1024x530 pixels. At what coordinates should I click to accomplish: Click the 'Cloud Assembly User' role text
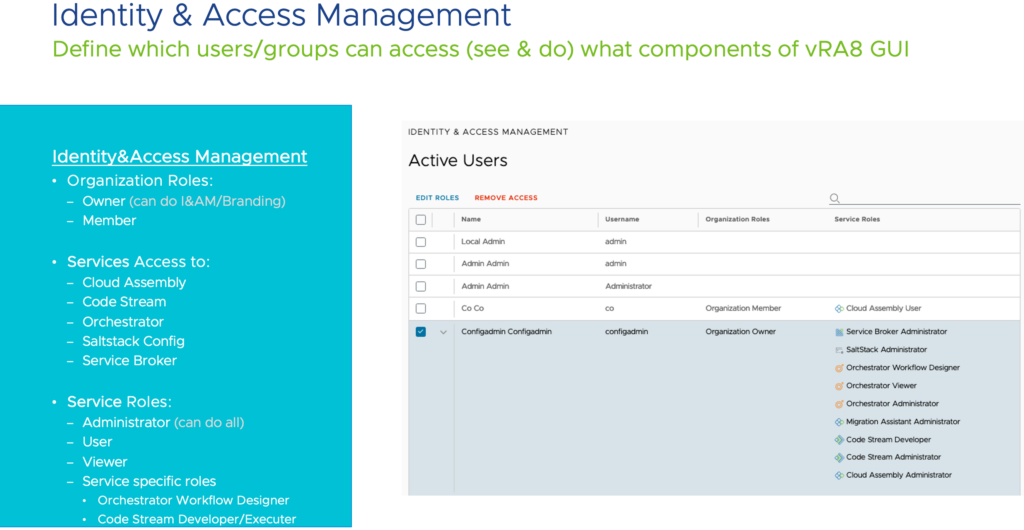pos(884,308)
